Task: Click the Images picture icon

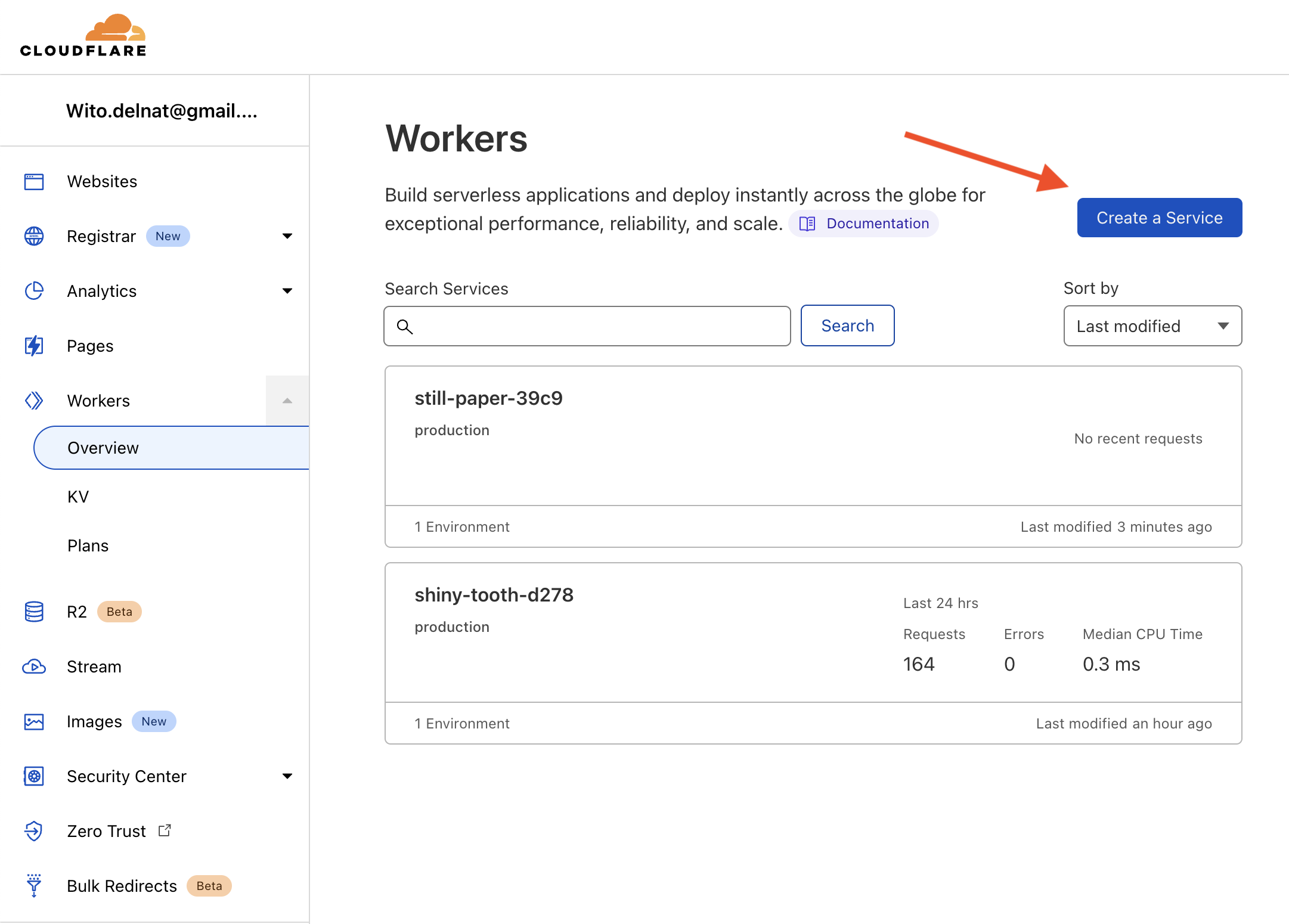Action: 34,721
